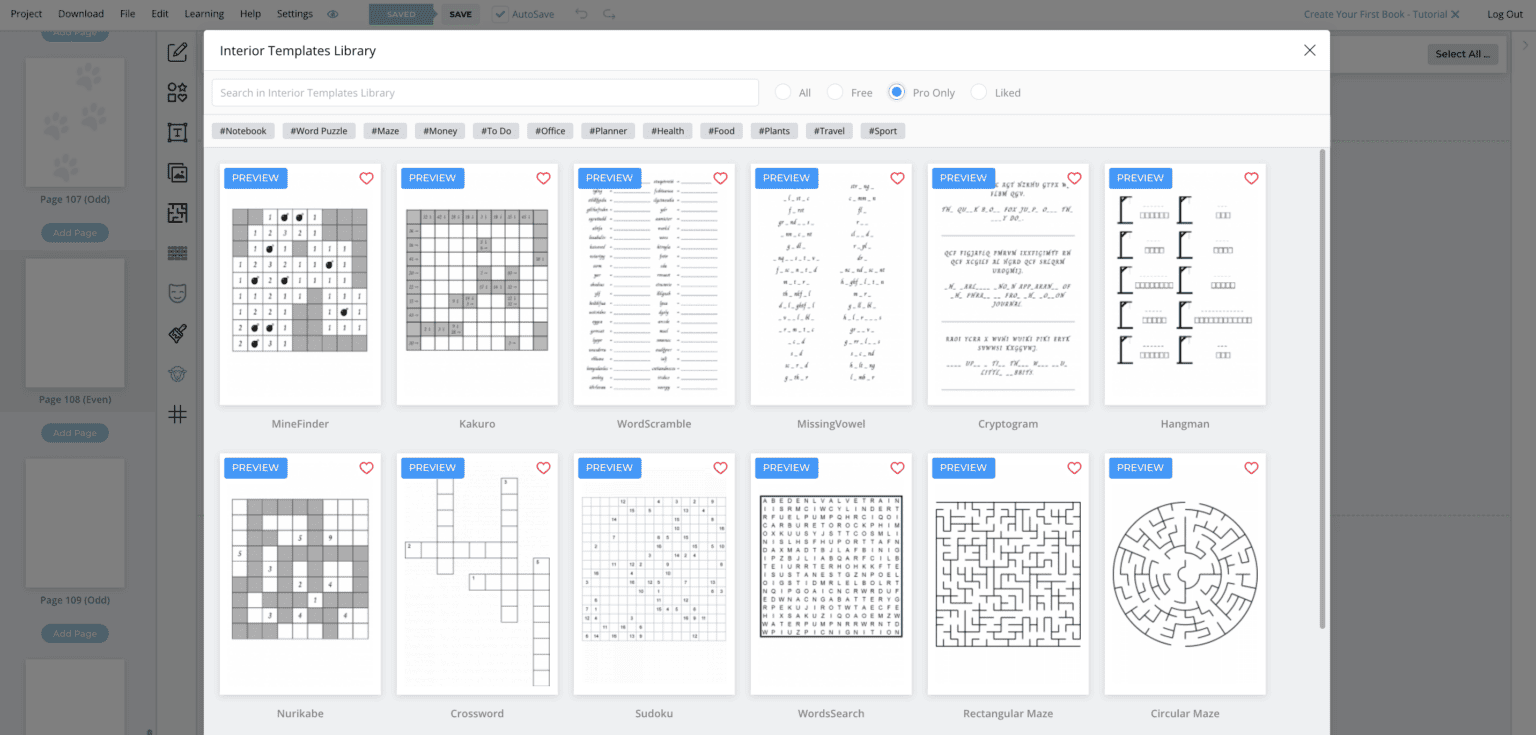
Task: Expand the Select All dropdown
Action: tap(1464, 54)
